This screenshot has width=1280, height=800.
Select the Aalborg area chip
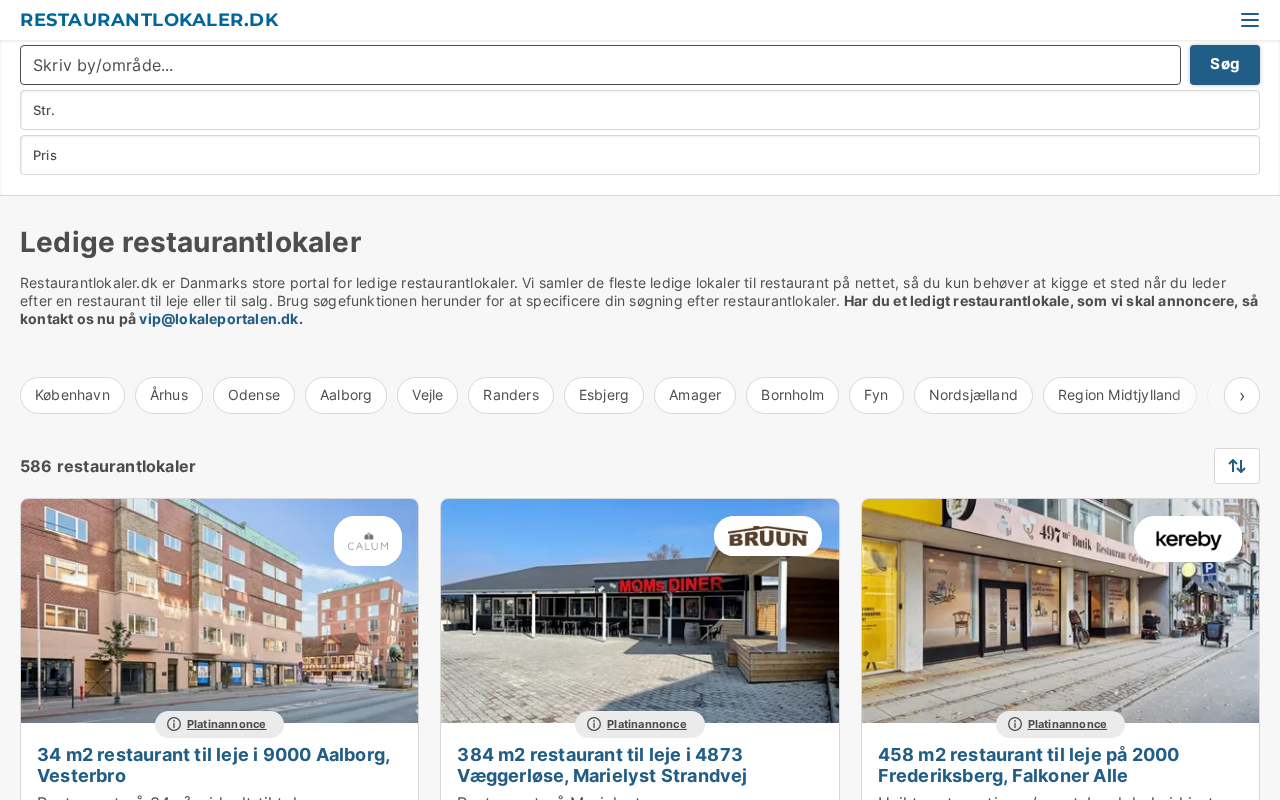(x=346, y=395)
